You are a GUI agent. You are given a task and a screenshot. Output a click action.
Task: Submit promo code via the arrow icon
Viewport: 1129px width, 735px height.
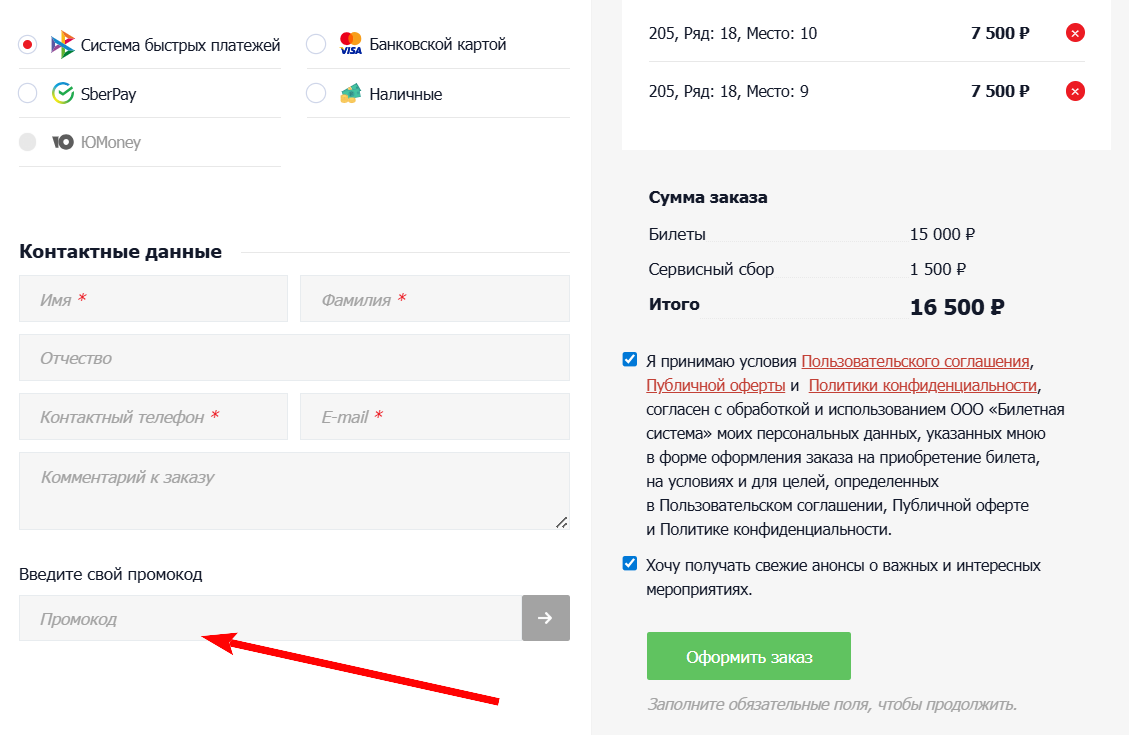(x=545, y=618)
